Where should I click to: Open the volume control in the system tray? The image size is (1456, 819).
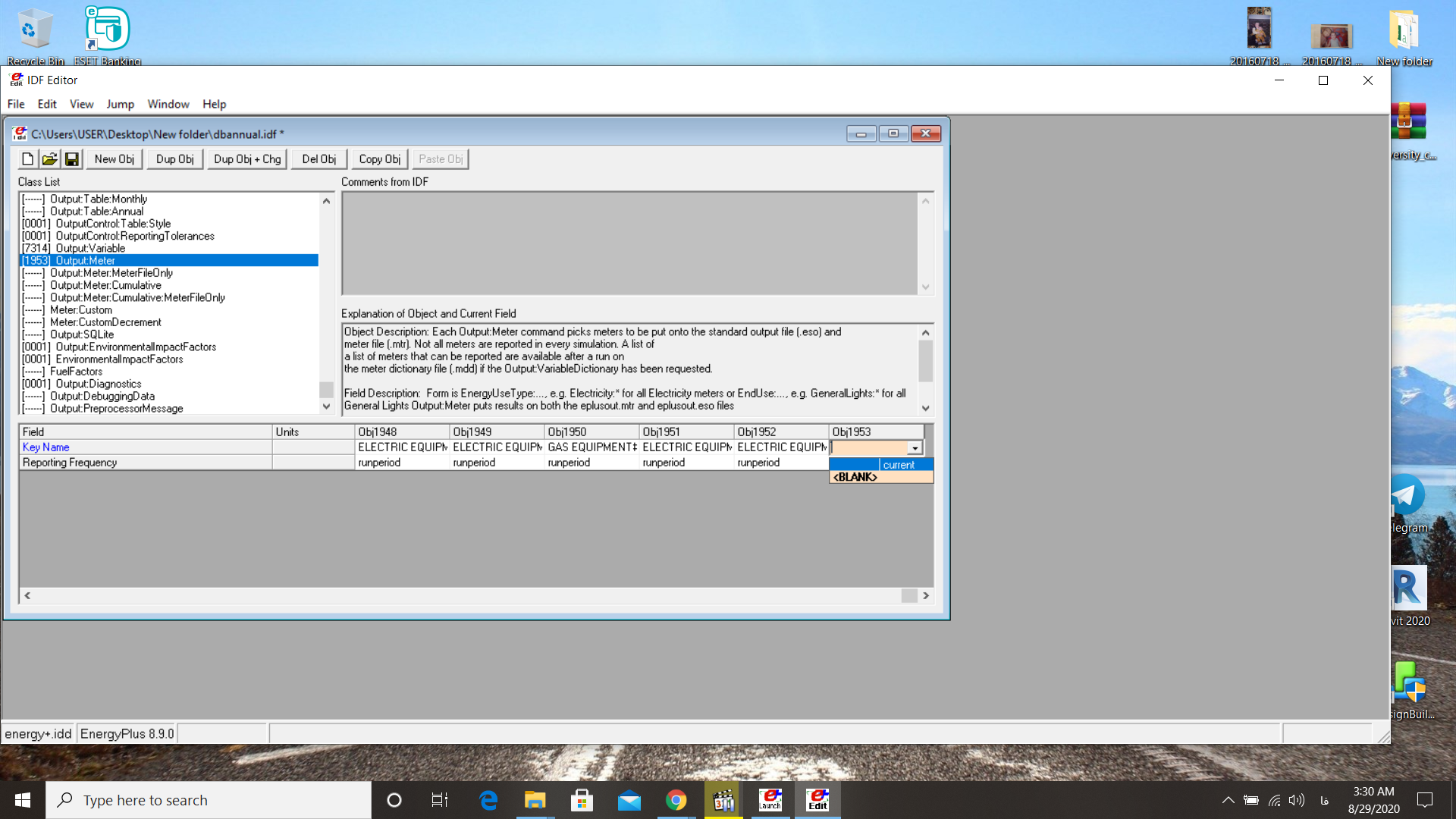tap(1297, 800)
